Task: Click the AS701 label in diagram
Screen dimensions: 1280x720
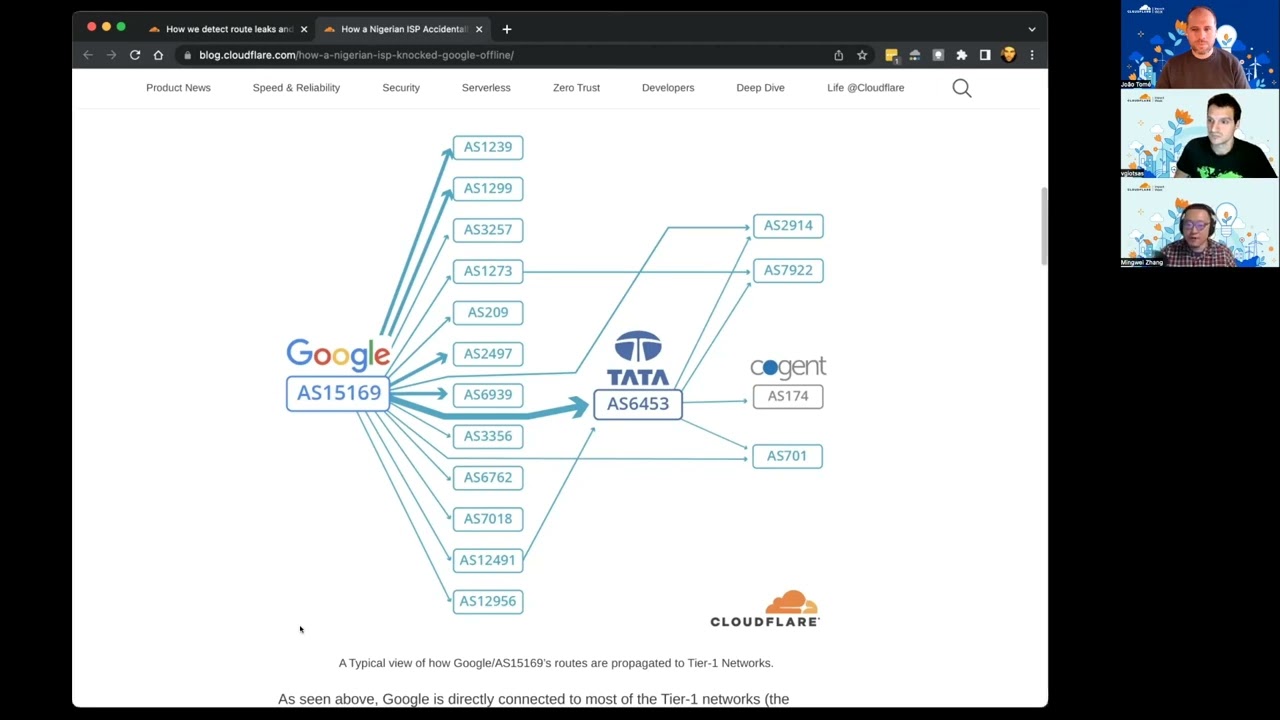Action: coord(787,456)
